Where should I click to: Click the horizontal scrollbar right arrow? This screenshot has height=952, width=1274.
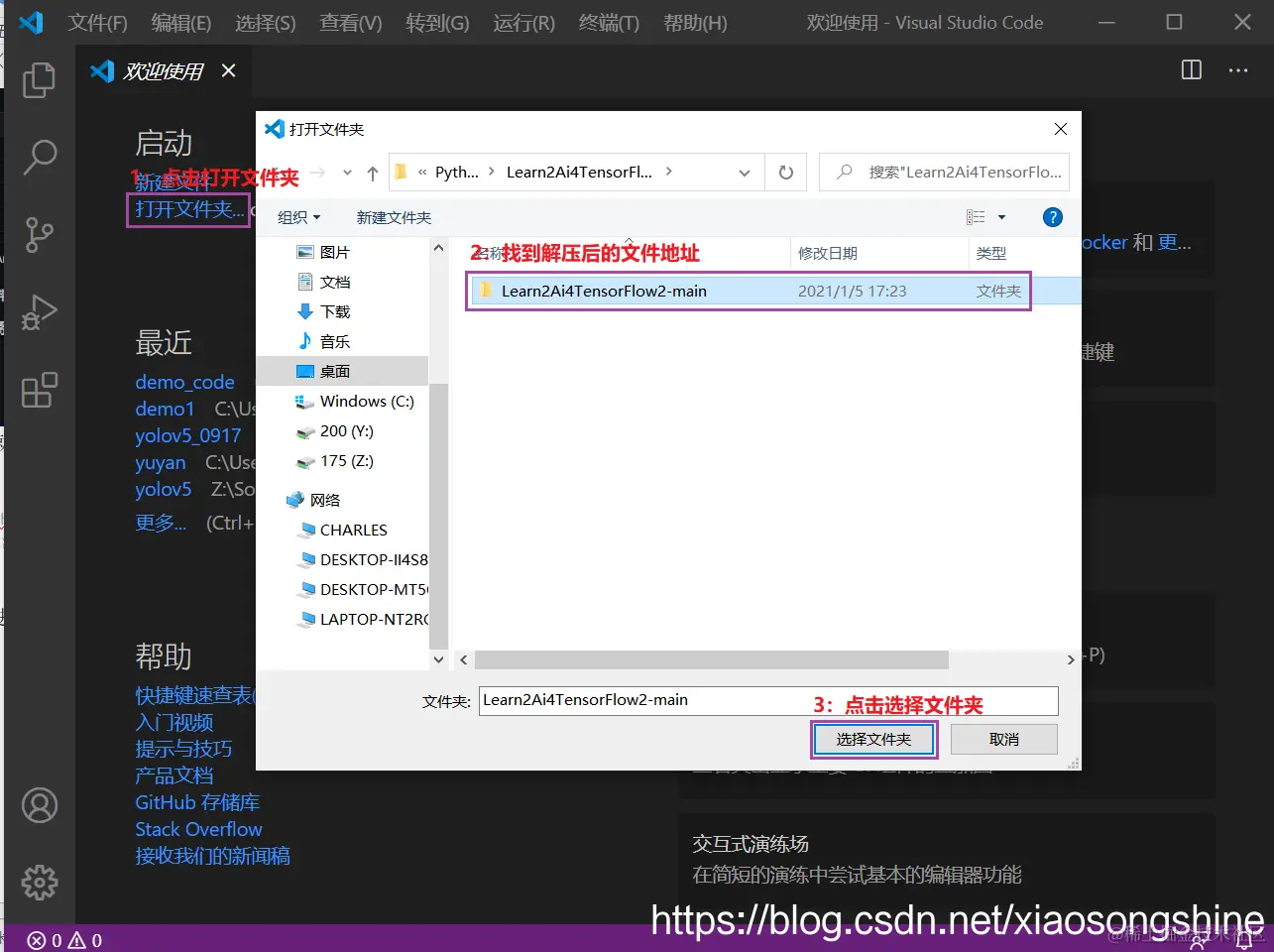pos(1071,659)
